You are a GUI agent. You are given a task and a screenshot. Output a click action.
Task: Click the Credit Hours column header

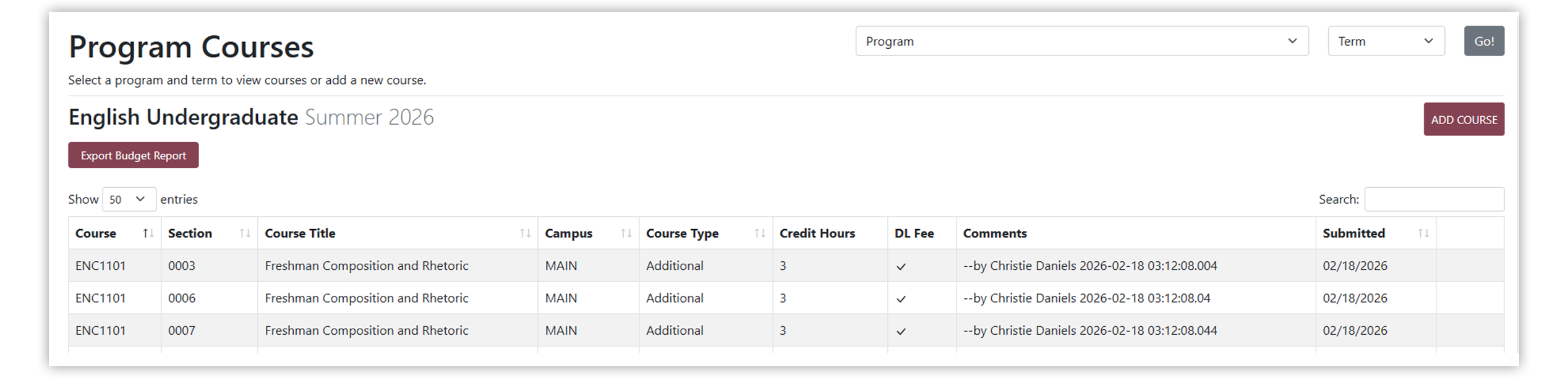coord(817,233)
